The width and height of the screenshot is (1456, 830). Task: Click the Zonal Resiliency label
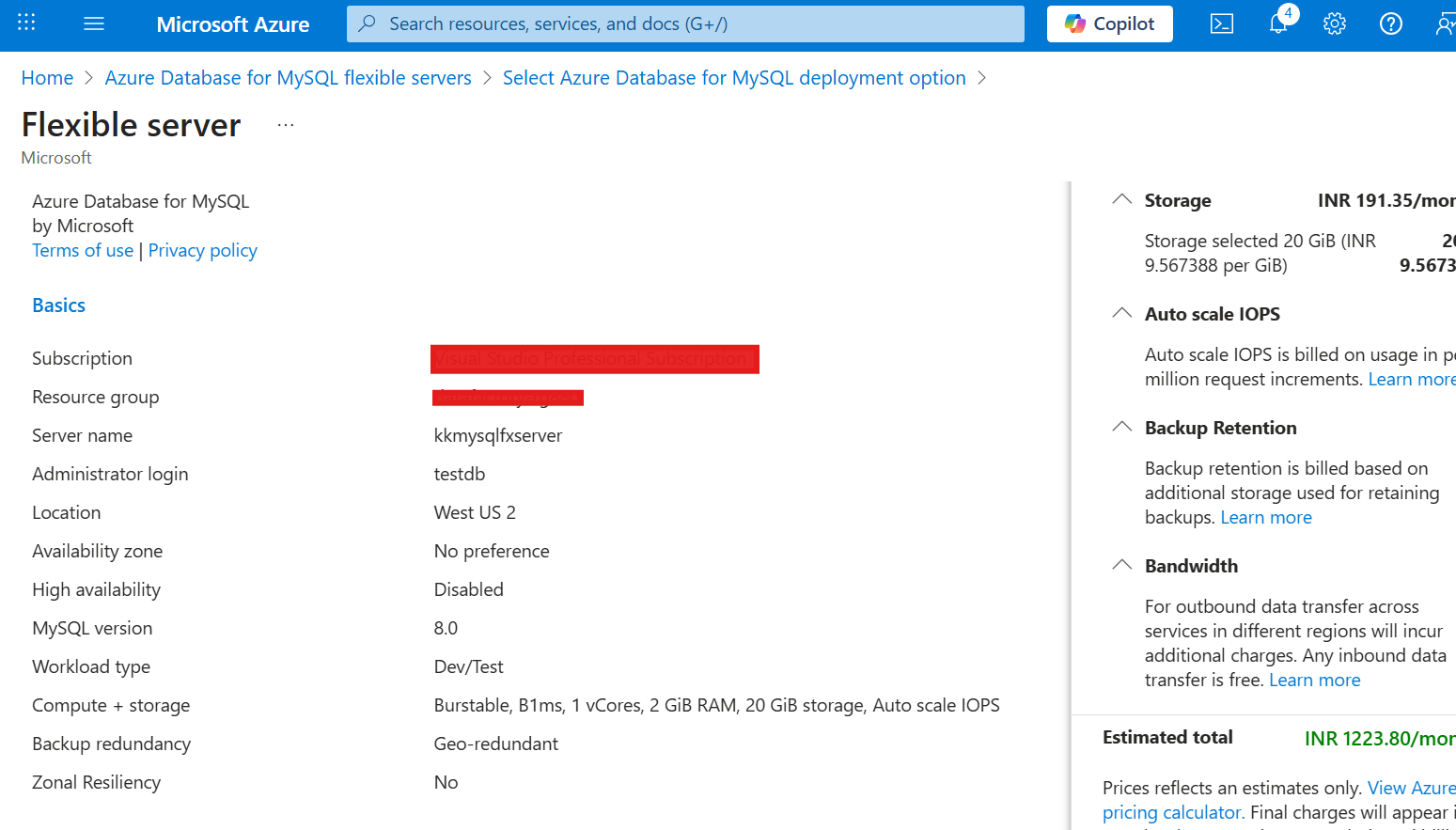click(x=96, y=782)
